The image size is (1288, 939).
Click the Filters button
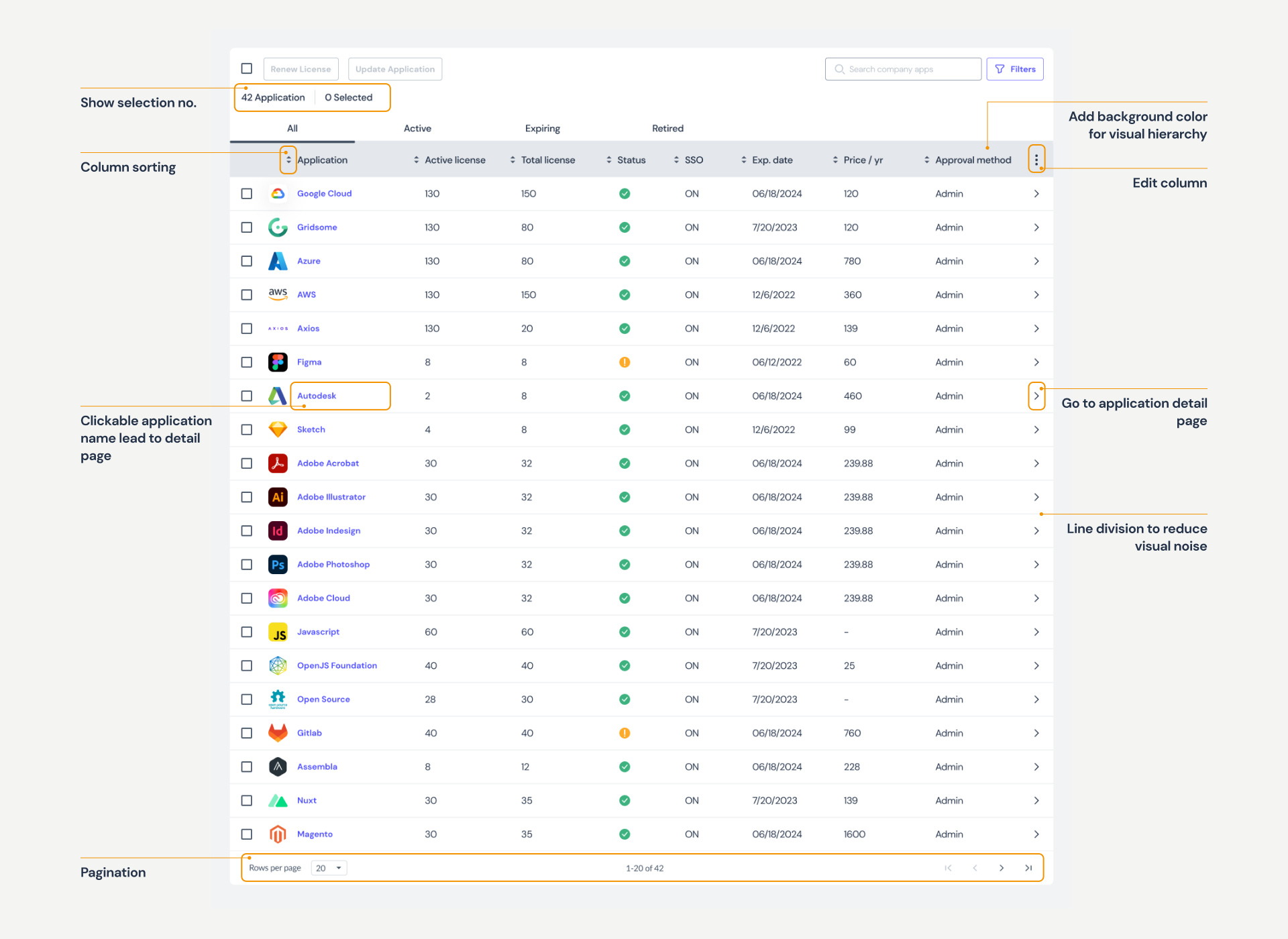point(1014,69)
